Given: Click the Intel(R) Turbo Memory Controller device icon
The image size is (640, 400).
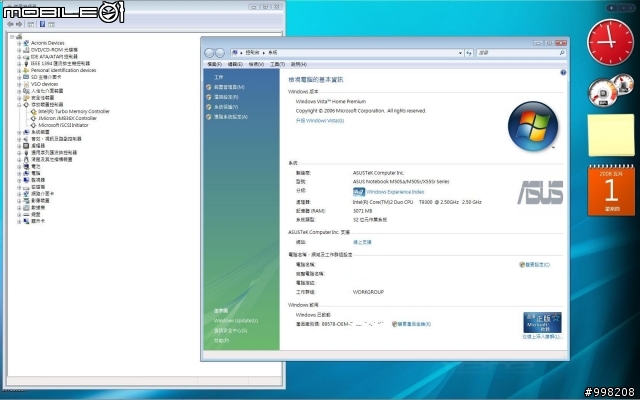Looking at the screenshot, I should pyautogui.click(x=33, y=111).
